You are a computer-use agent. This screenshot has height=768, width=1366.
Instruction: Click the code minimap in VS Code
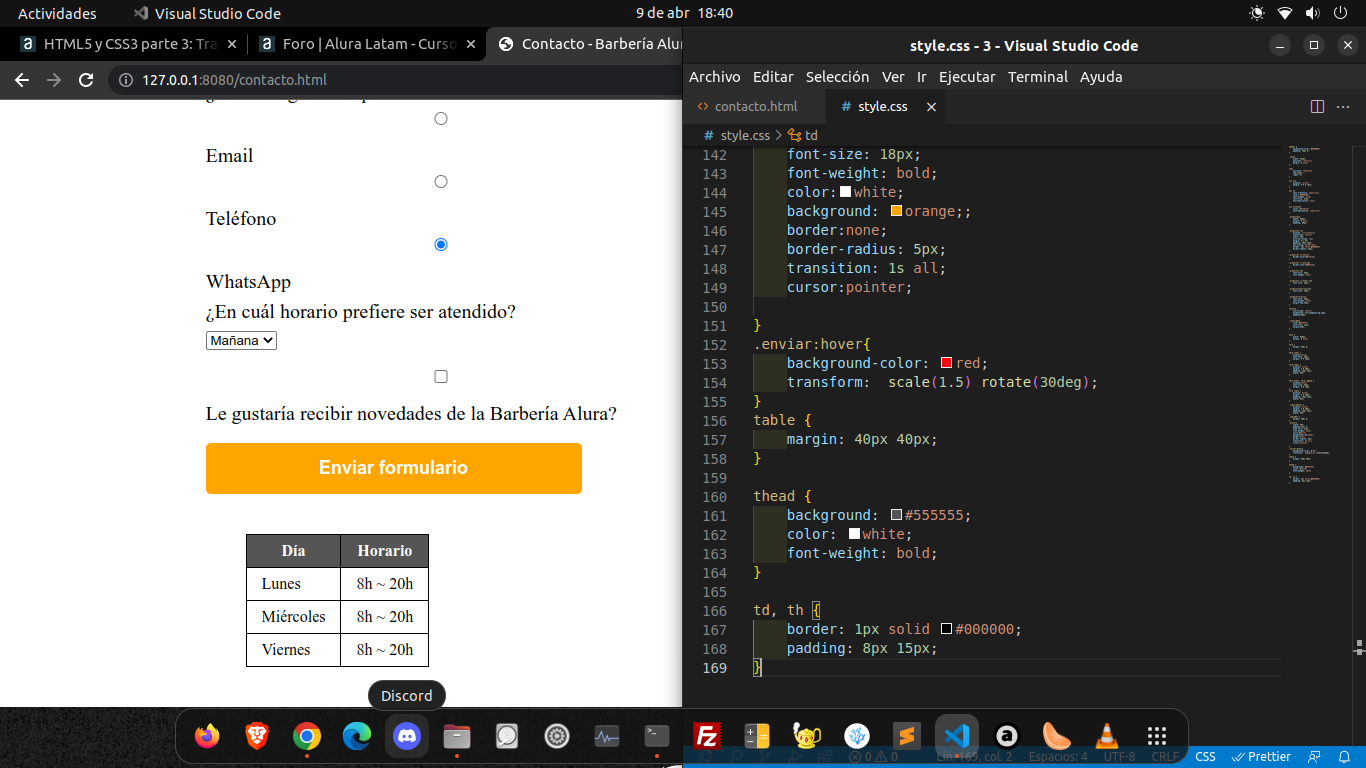pyautogui.click(x=1313, y=315)
